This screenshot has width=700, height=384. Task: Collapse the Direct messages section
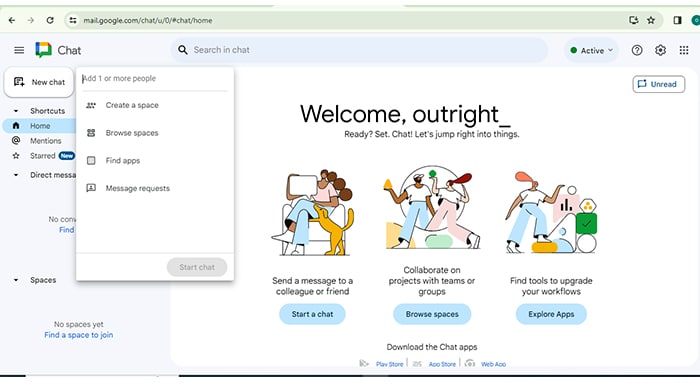click(16, 175)
